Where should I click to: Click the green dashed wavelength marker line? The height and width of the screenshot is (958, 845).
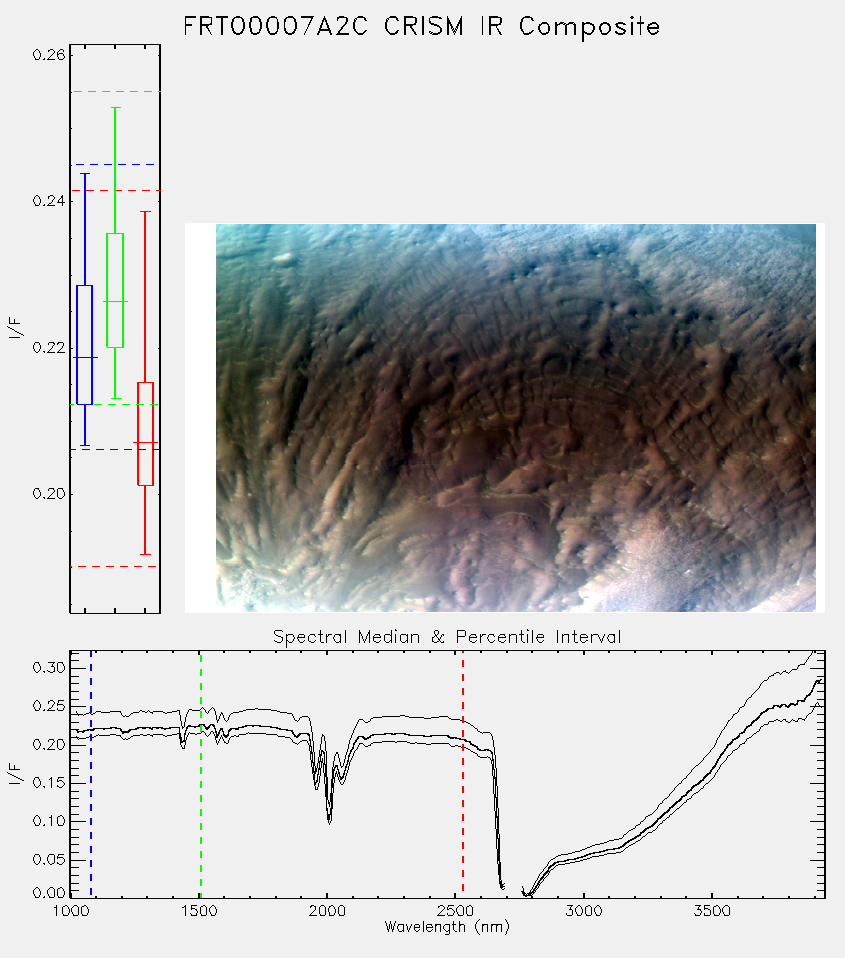pos(200,774)
